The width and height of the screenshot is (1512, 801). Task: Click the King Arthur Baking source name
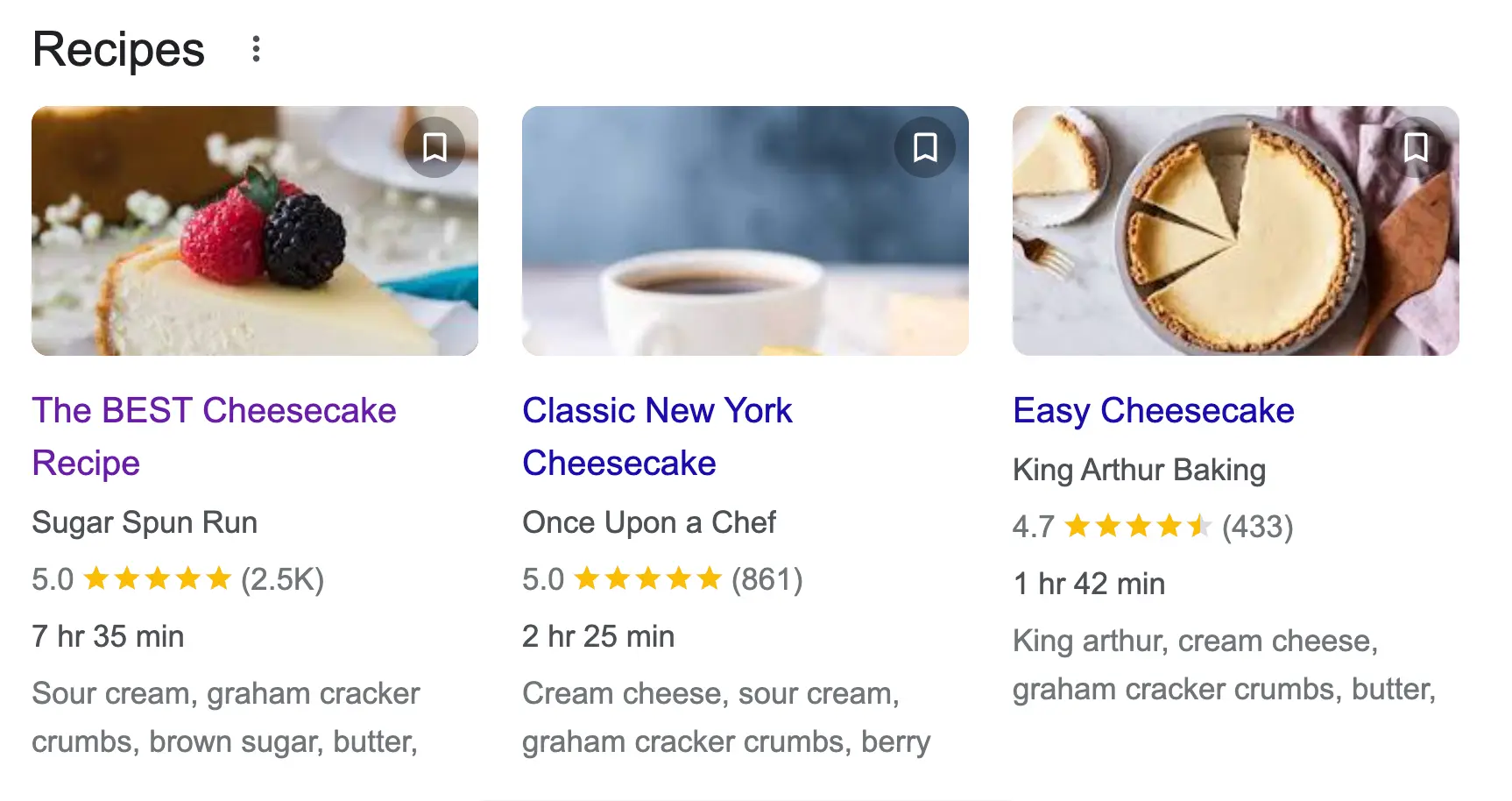click(x=1139, y=470)
